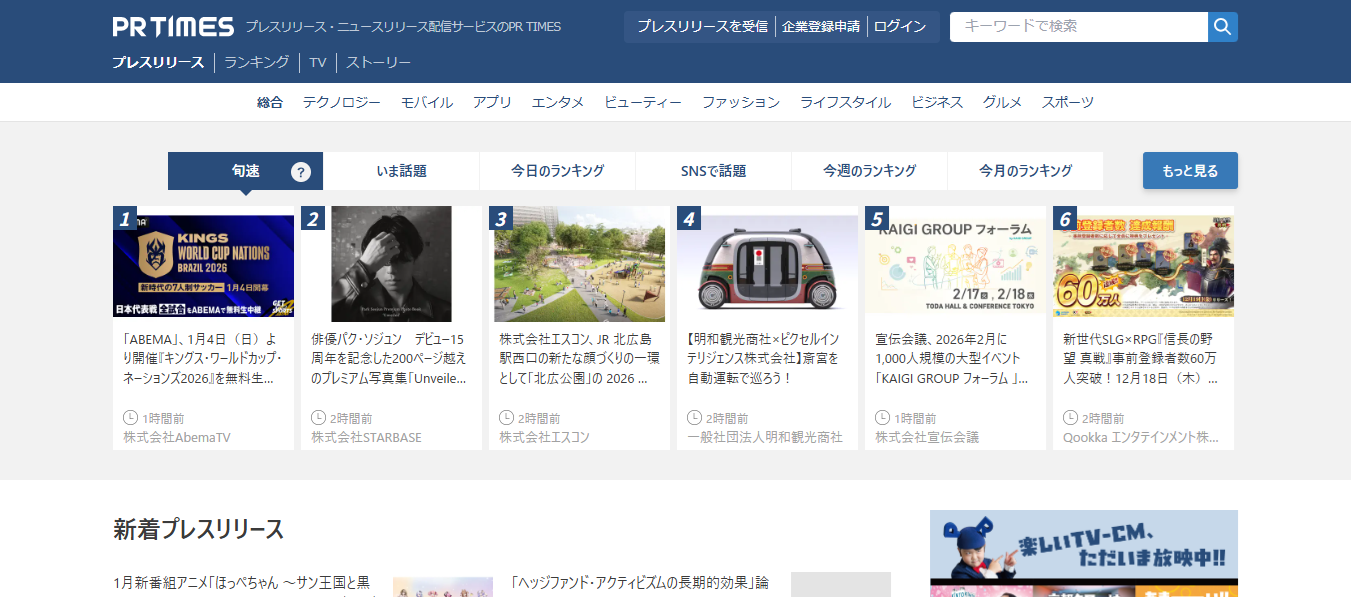Open the 信長の野望 60万人 thumbnail

[x=1143, y=264]
